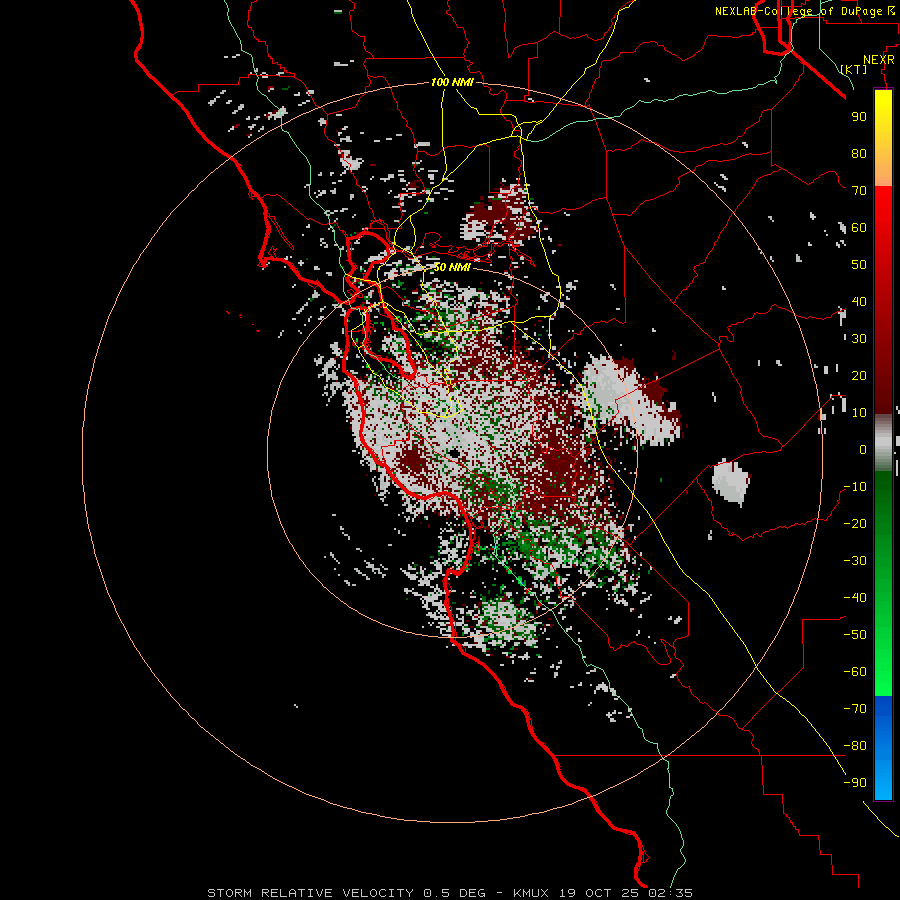This screenshot has width=900, height=900.
Task: Click the black radar site dot at echo center
Action: pos(454,453)
